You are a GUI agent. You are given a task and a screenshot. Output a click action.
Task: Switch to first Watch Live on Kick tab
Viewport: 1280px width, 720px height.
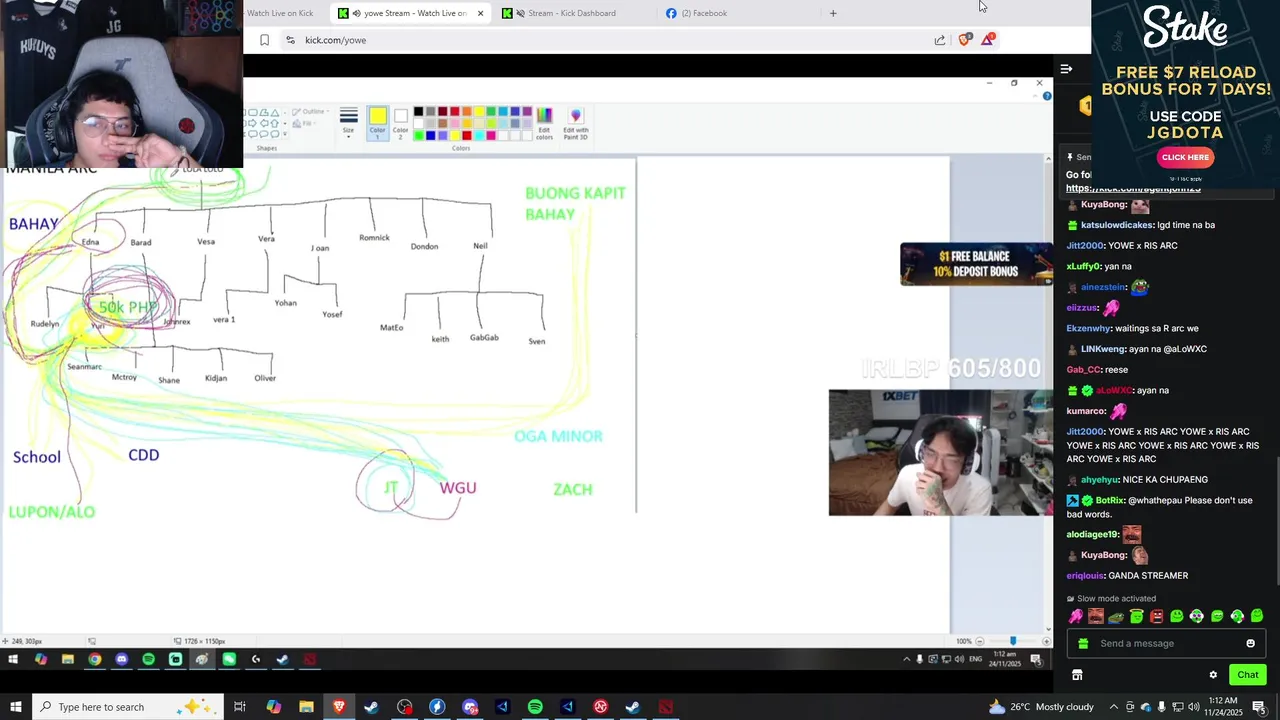(280, 13)
